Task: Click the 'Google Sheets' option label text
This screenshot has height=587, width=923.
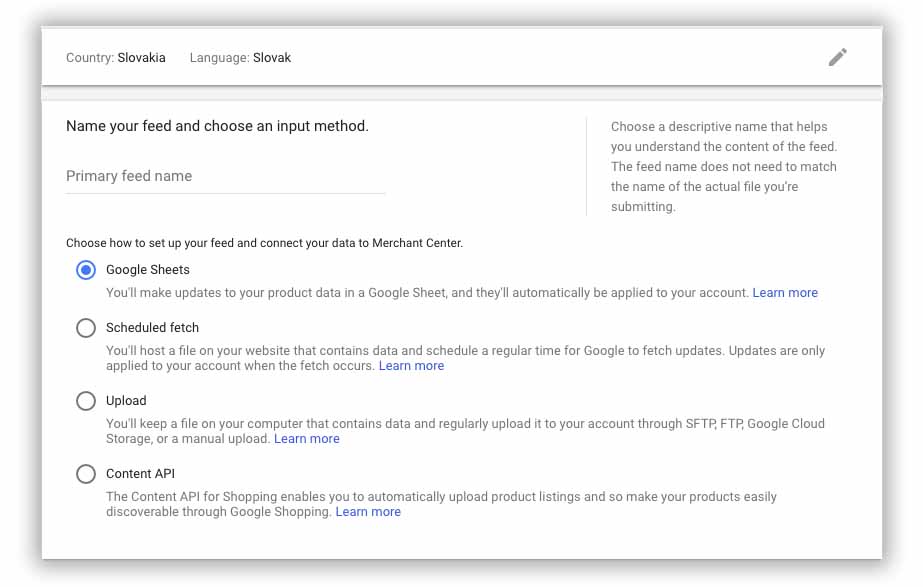Action: (148, 270)
